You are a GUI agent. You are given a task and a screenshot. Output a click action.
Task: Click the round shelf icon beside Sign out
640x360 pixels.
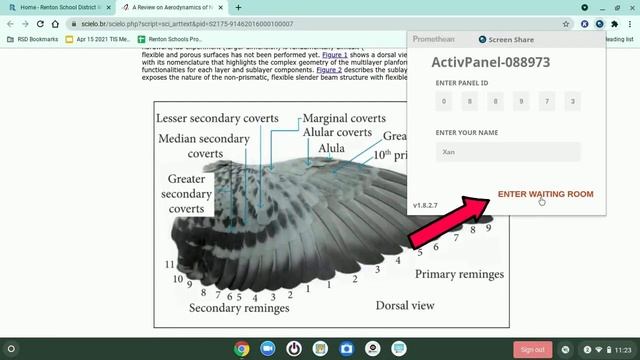[565, 350]
